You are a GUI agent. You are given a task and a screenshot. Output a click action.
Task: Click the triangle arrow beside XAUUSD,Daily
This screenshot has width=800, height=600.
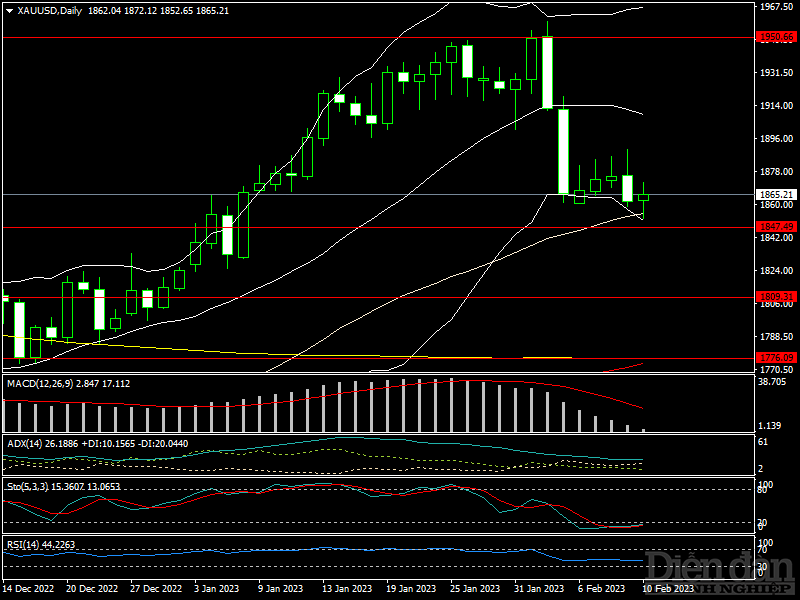(x=9, y=11)
